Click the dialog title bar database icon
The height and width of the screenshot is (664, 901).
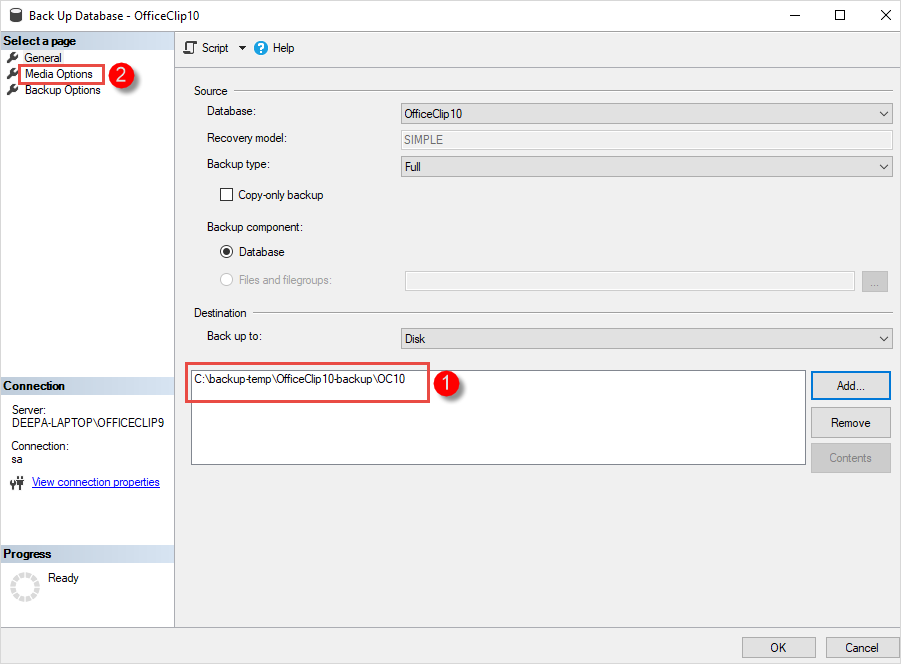[x=14, y=15]
